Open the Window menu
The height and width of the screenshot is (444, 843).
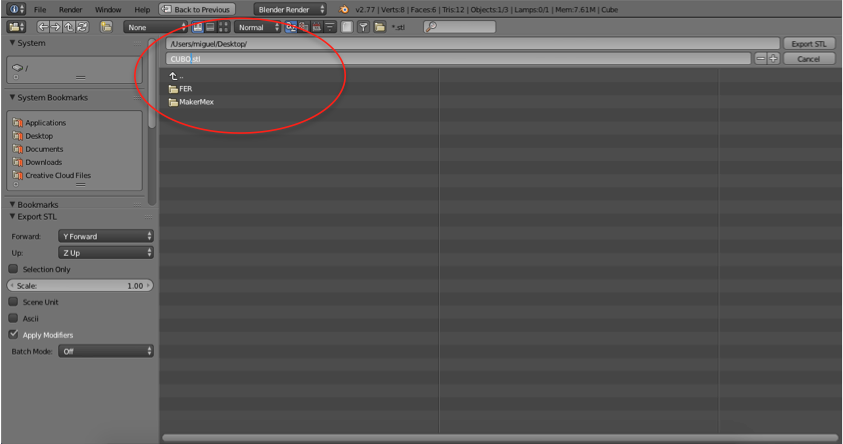(x=107, y=9)
